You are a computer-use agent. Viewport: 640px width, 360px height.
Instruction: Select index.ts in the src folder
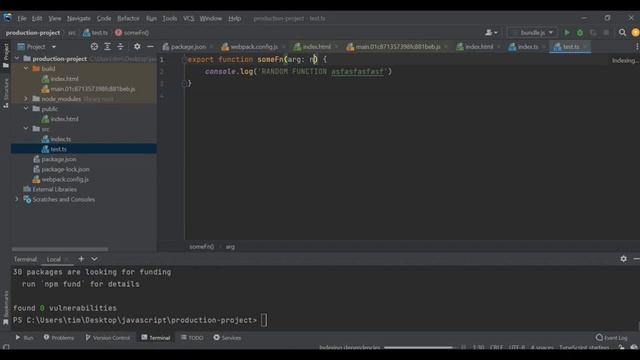point(60,139)
